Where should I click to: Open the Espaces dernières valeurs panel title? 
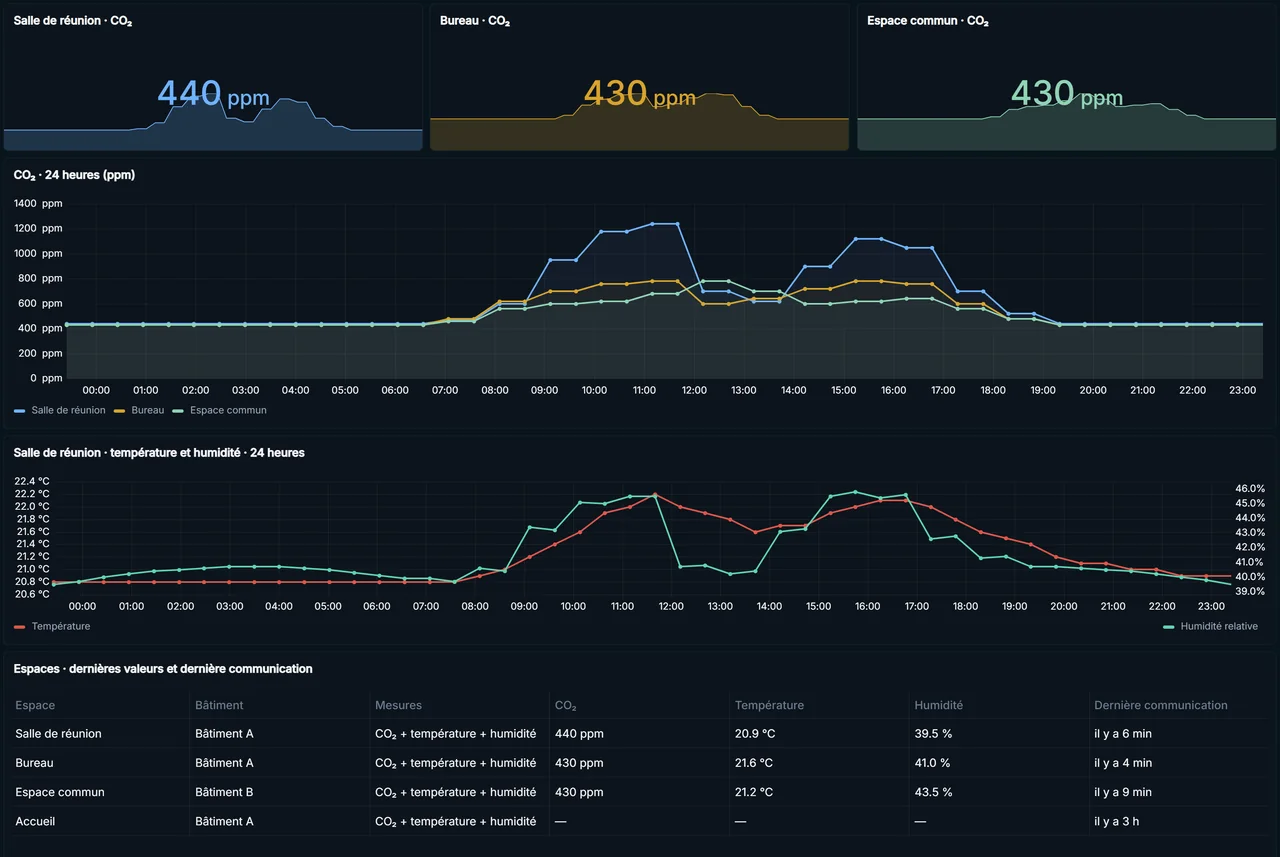tap(163, 669)
